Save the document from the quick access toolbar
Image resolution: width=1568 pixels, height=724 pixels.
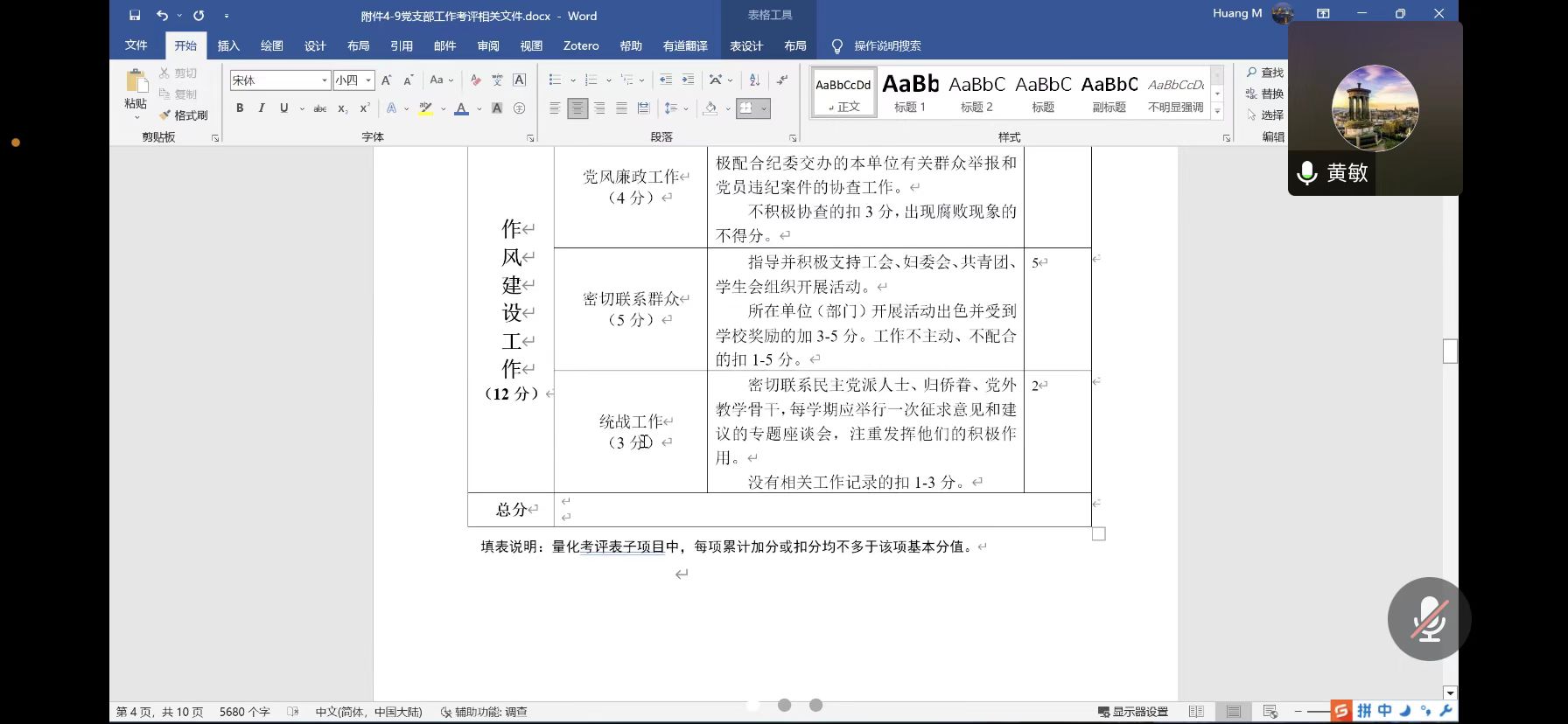pos(135,15)
